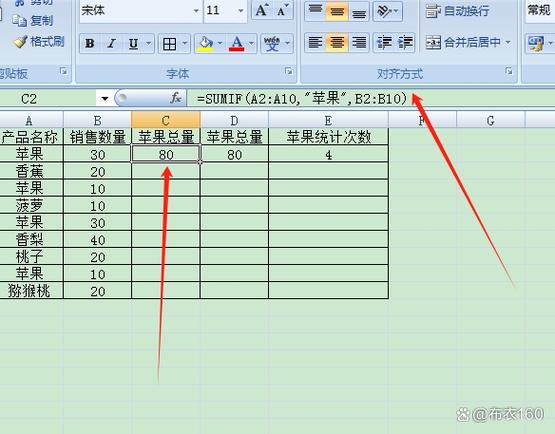555x434 pixels.
Task: Open phonetic guide dropdown arrow
Action: pos(287,44)
